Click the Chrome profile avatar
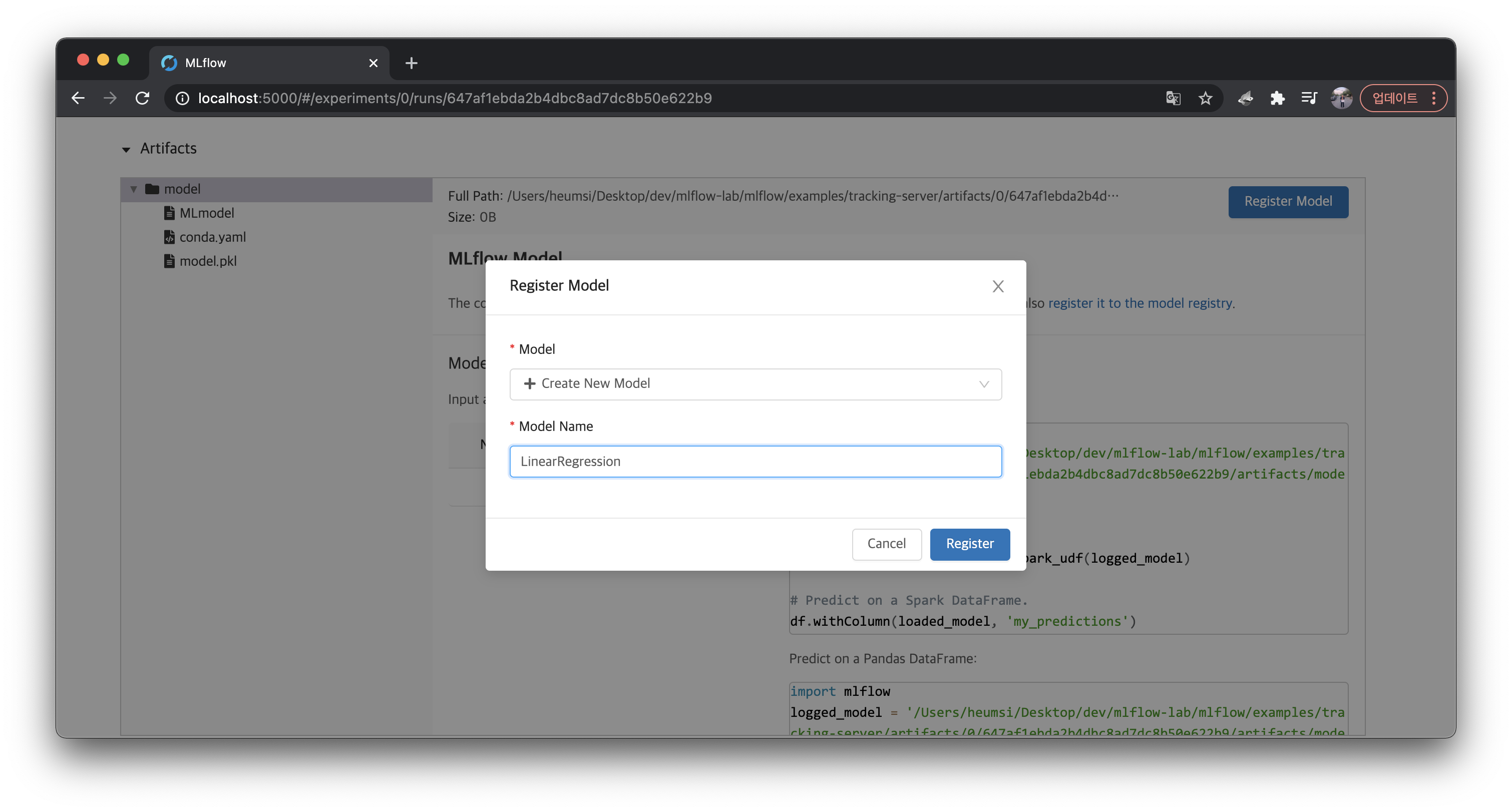Viewport: 1512px width, 812px height. tap(1341, 98)
